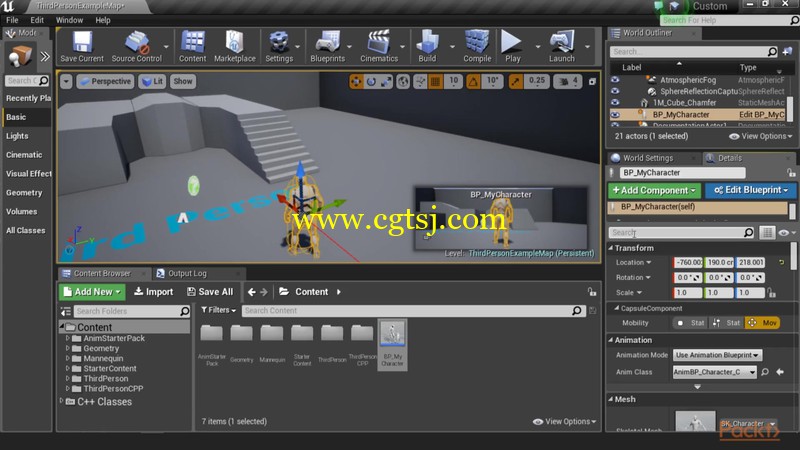
Task: Open the Content toolbar button
Action: click(x=192, y=46)
